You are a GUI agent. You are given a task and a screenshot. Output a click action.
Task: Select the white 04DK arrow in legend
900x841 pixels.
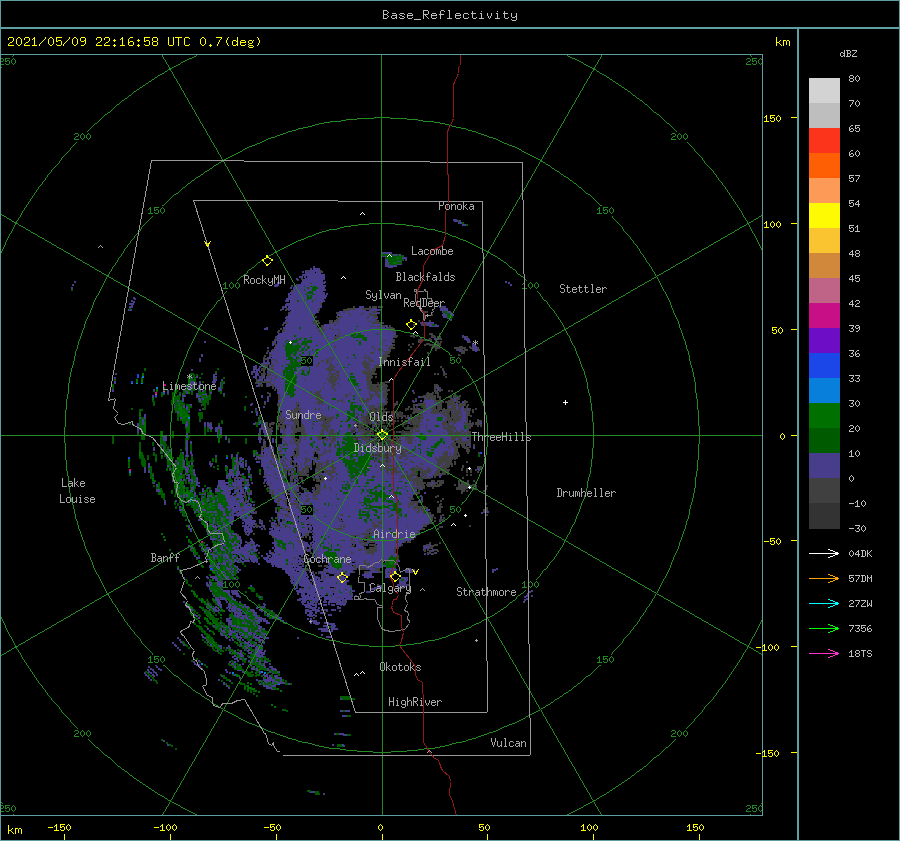click(824, 553)
